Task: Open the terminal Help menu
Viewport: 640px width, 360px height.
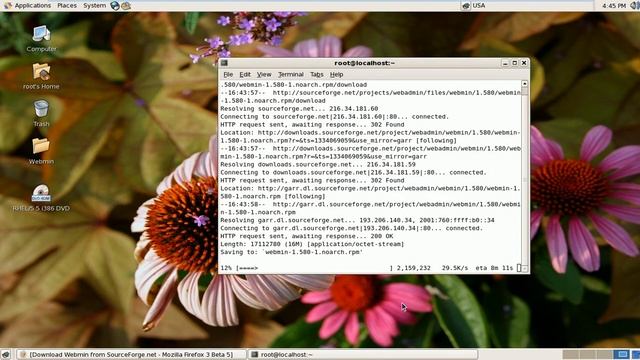Action: 336,74
